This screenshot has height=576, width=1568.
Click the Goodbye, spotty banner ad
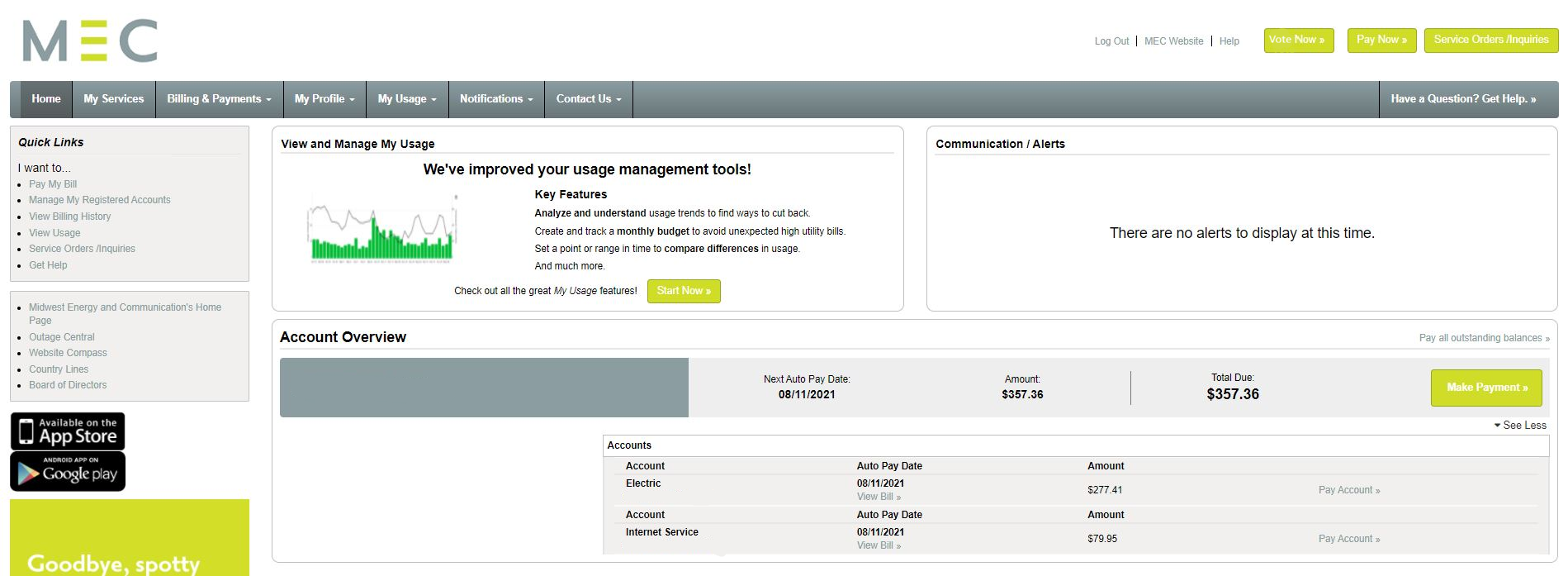[x=130, y=538]
